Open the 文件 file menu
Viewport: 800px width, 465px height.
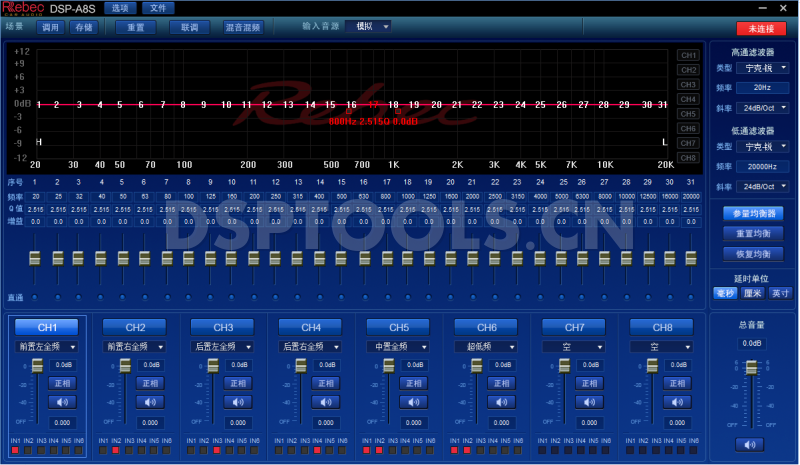click(x=158, y=8)
